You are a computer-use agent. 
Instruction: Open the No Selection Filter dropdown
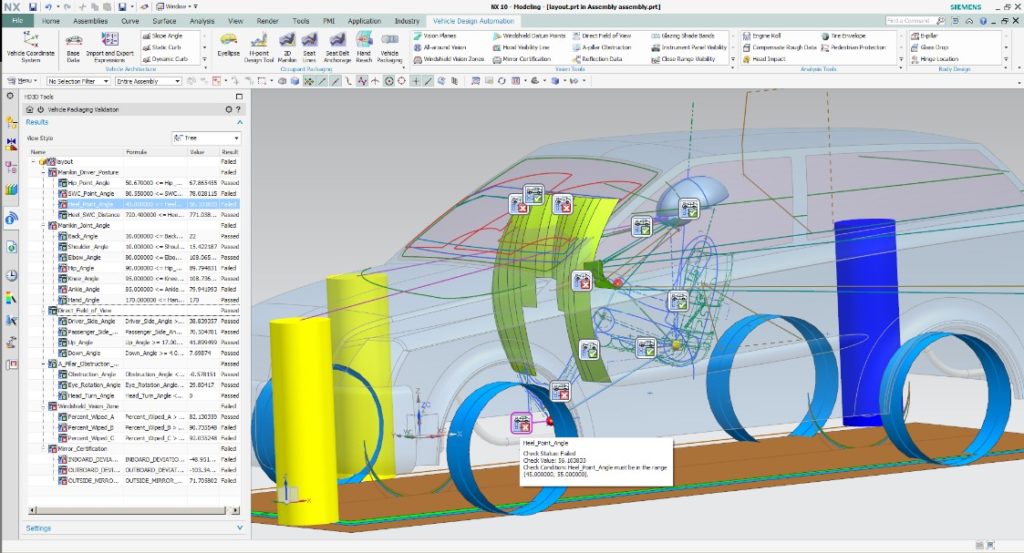pos(77,81)
